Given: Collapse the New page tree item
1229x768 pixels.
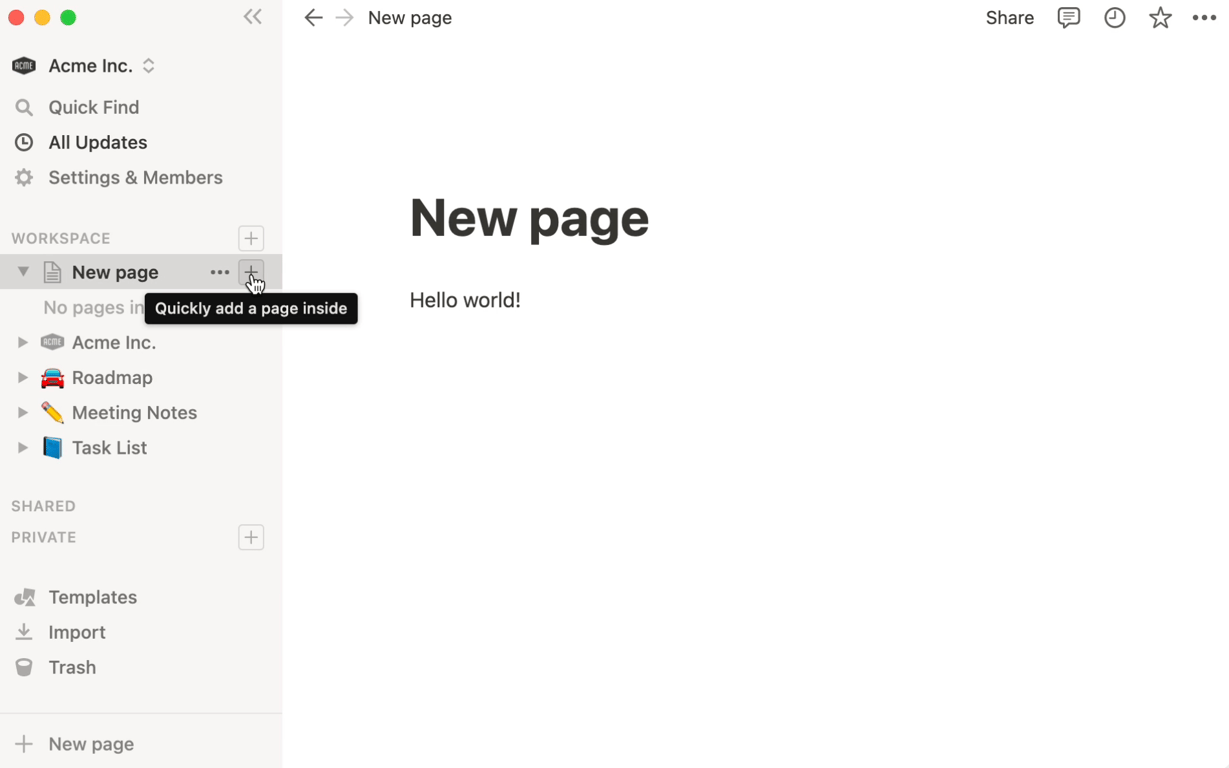Looking at the screenshot, I should pyautogui.click(x=23, y=272).
